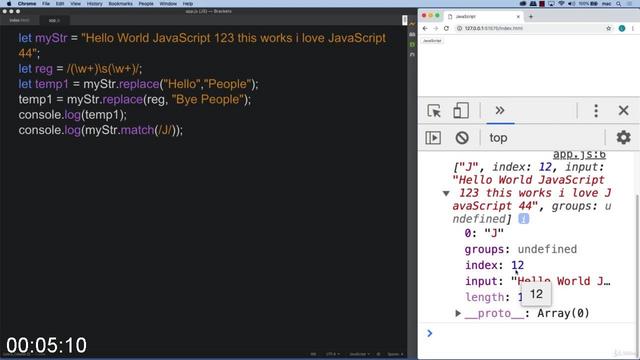This screenshot has height=360, width=640.
Task: Open Spaces indentation selector in Brackets status bar
Action: pos(395,354)
